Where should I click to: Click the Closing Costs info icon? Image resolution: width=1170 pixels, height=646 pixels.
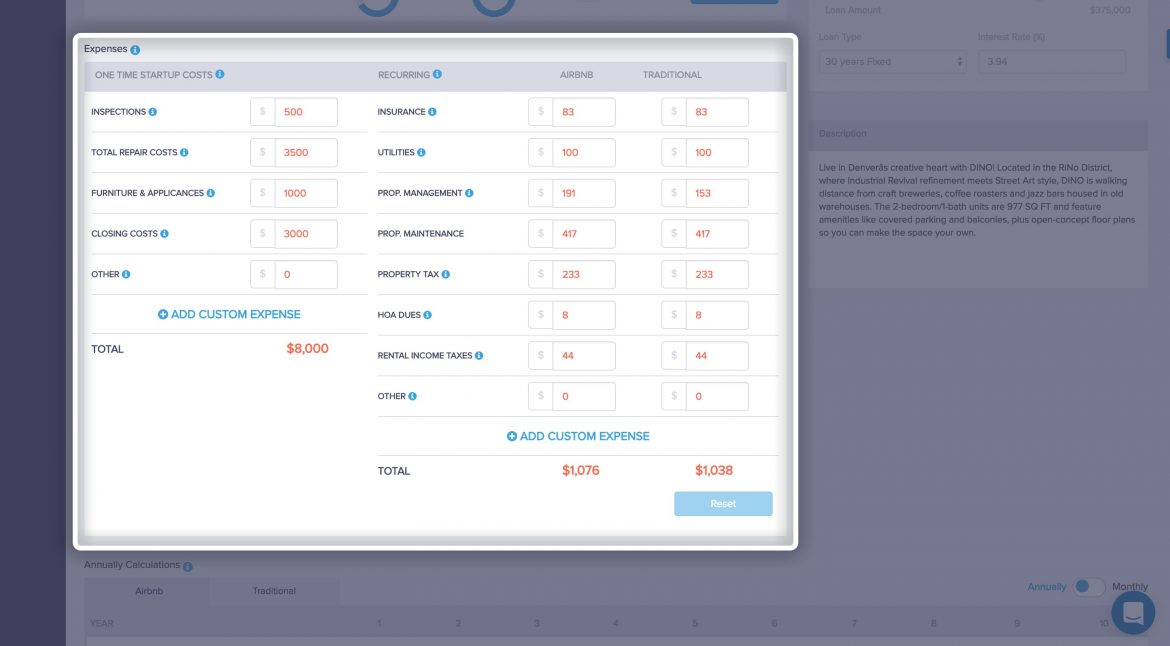click(x=164, y=234)
